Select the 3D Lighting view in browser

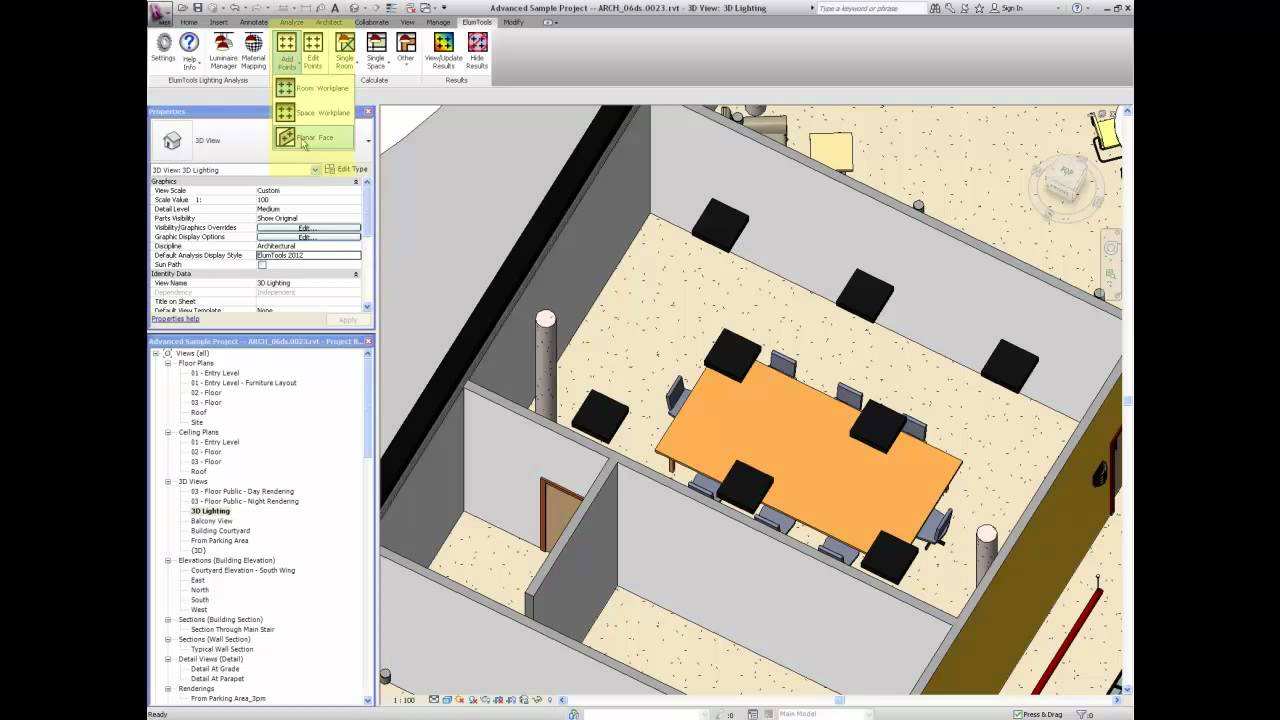tap(210, 511)
